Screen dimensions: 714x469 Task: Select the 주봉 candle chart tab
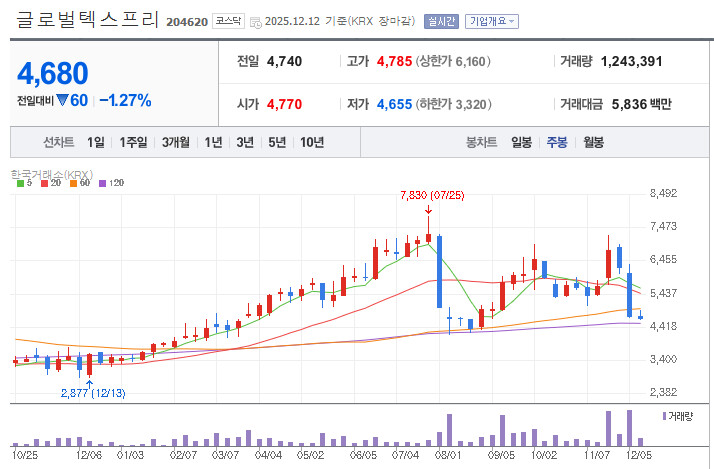pos(557,143)
